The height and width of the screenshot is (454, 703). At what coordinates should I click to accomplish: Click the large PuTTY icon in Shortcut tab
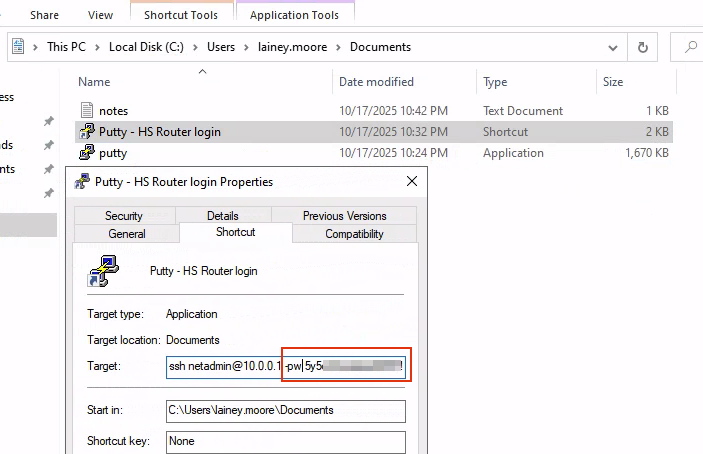tap(104, 271)
